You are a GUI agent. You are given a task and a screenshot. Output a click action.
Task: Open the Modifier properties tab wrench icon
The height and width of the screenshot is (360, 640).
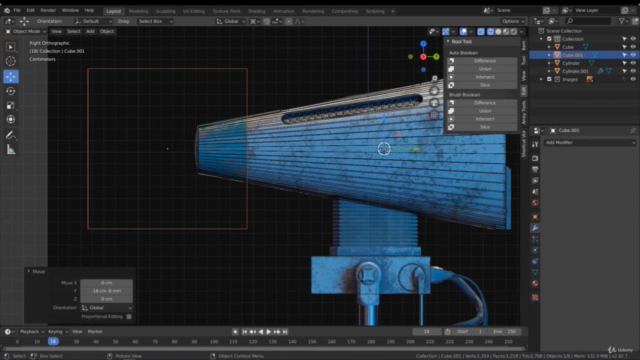pyautogui.click(x=535, y=228)
